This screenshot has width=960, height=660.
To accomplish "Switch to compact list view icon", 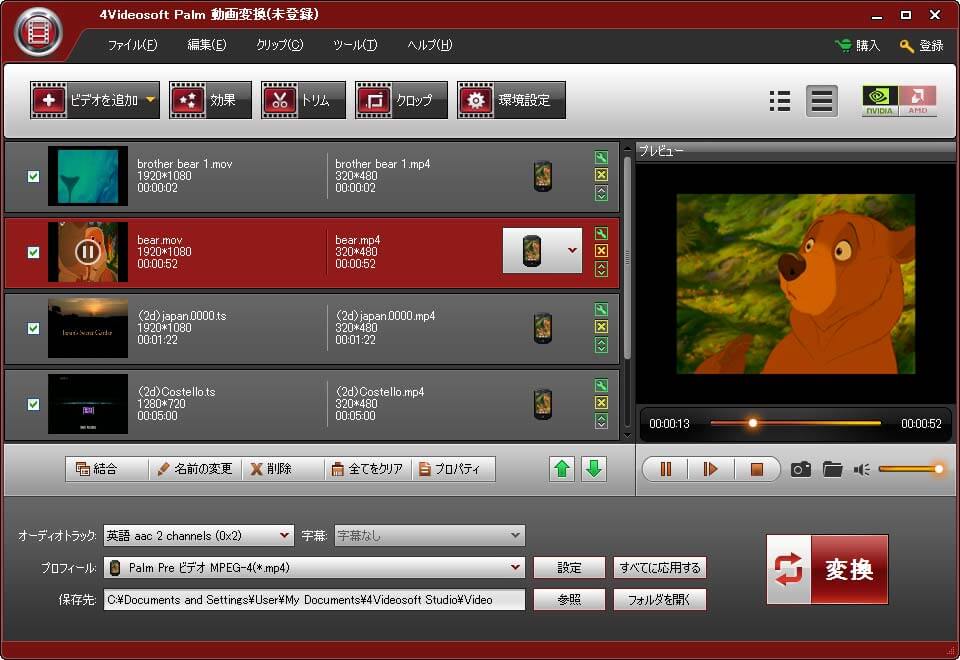I will pyautogui.click(x=780, y=101).
